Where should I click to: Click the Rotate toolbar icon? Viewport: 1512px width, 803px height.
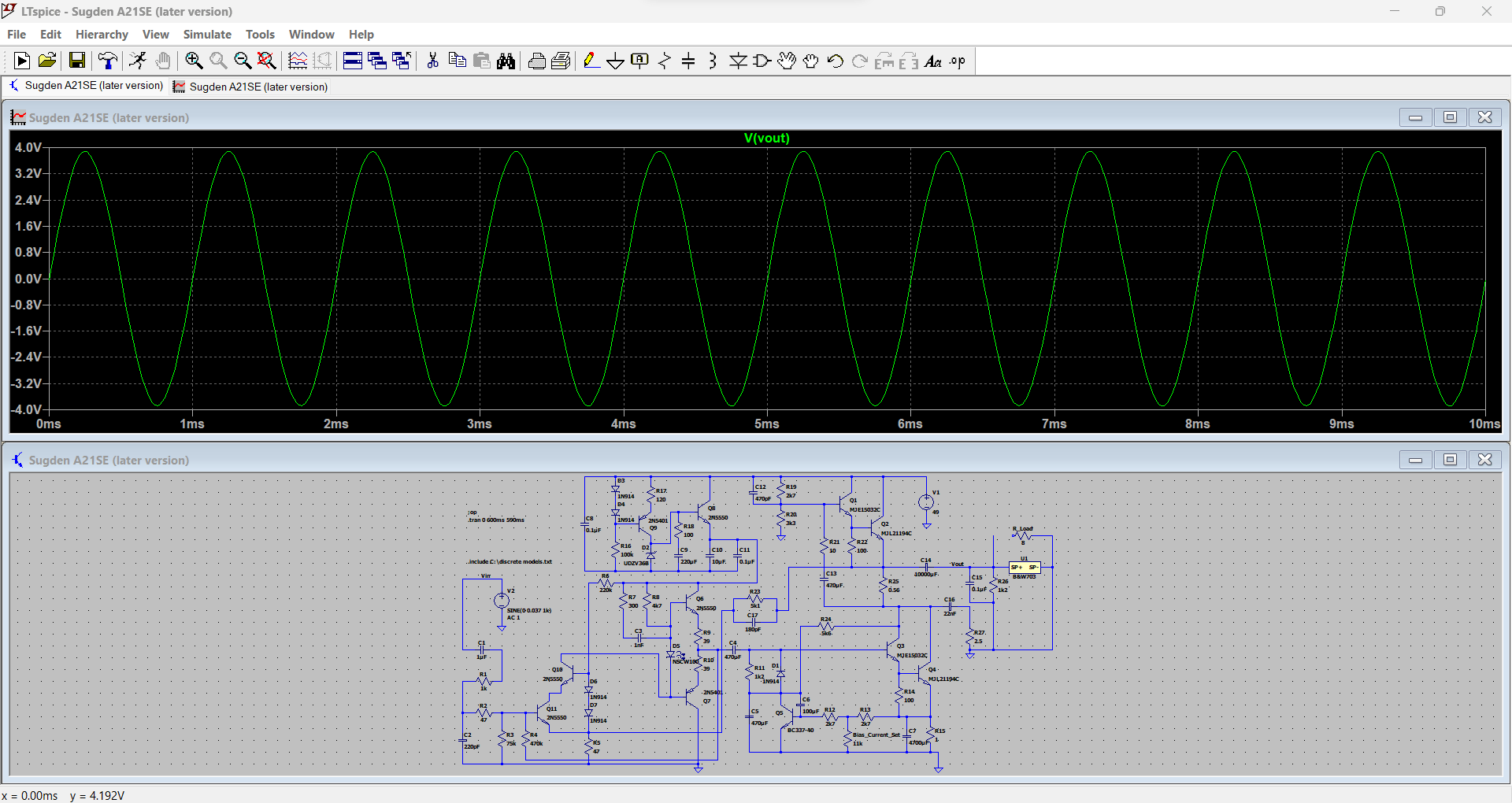tap(884, 61)
